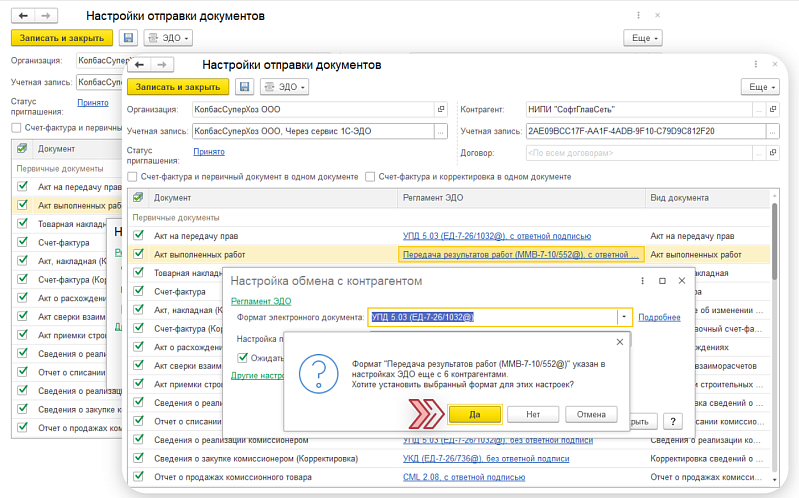799x498 pixels.
Task: Enable Счет-фактура и первичный документ в одном документе
Action: [132, 177]
